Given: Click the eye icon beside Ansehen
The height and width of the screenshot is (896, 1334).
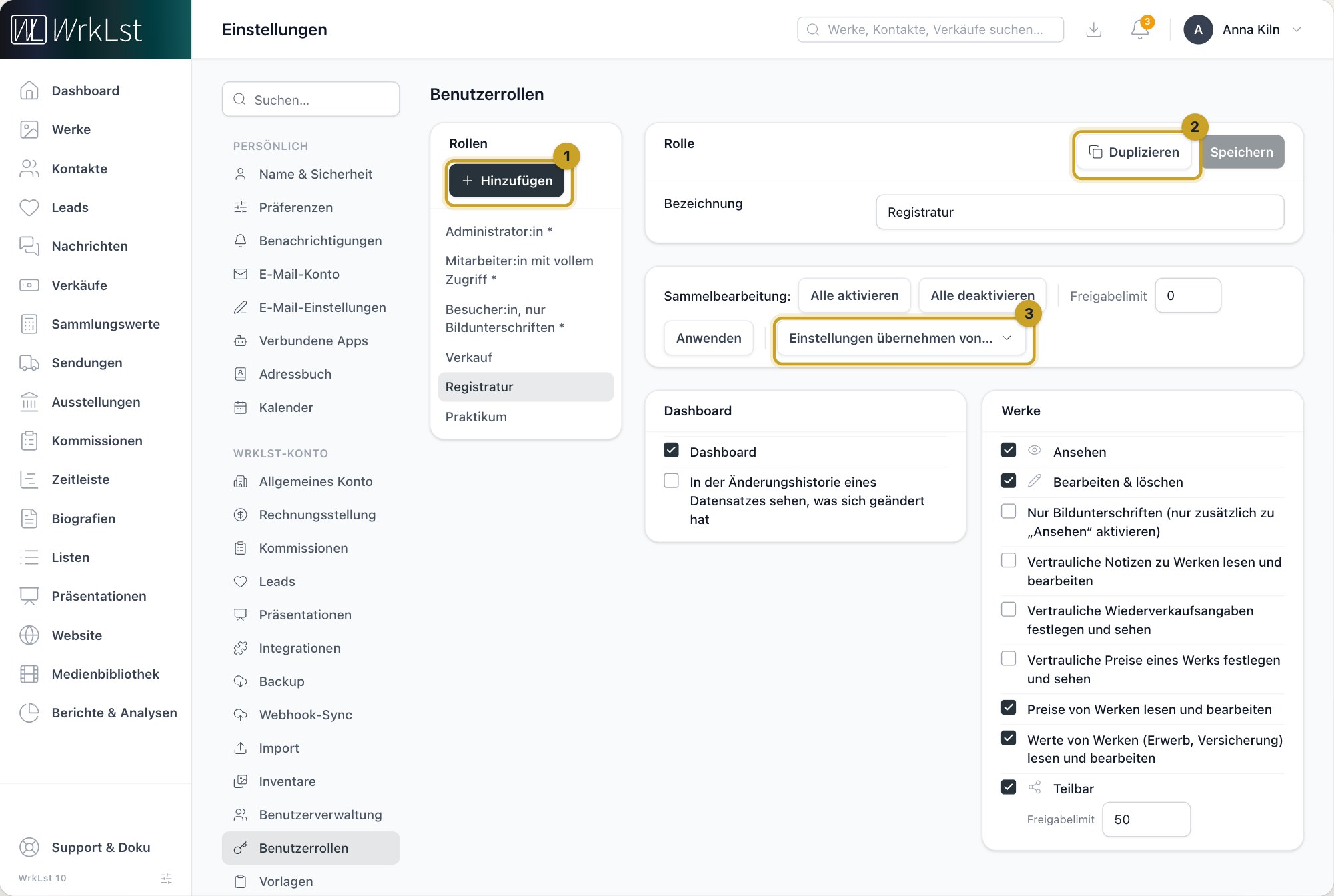Looking at the screenshot, I should 1035,450.
